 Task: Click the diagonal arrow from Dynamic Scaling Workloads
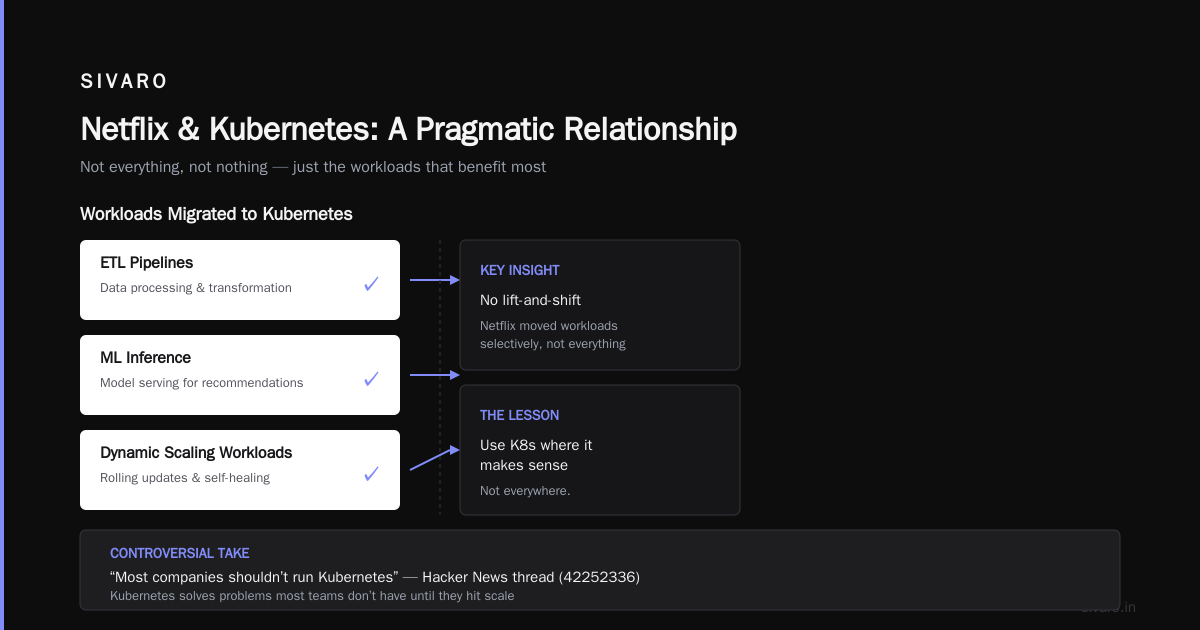435,457
